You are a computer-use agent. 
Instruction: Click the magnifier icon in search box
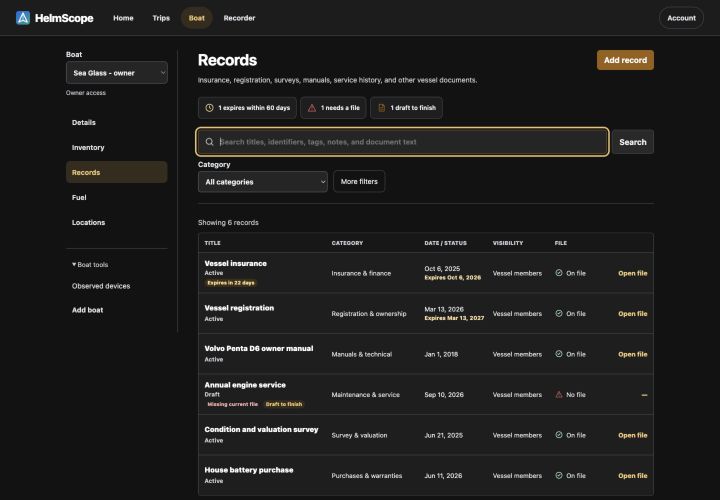click(x=209, y=142)
